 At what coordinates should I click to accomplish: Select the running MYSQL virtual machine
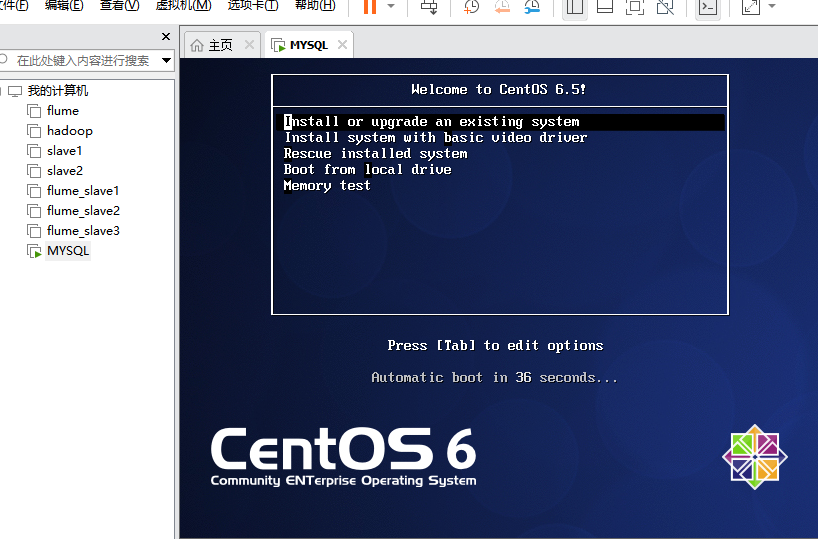(68, 251)
